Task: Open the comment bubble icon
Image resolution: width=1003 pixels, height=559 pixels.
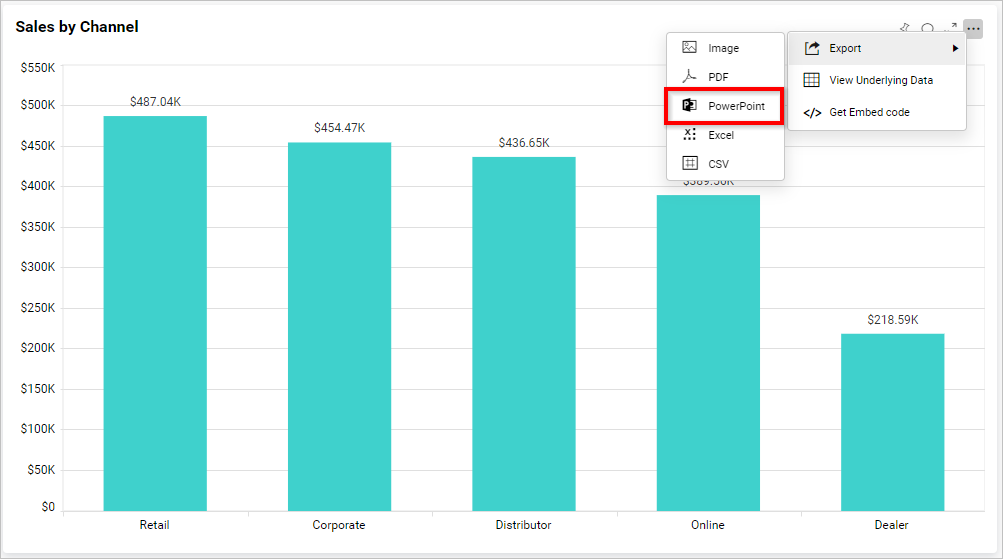Action: tap(928, 29)
